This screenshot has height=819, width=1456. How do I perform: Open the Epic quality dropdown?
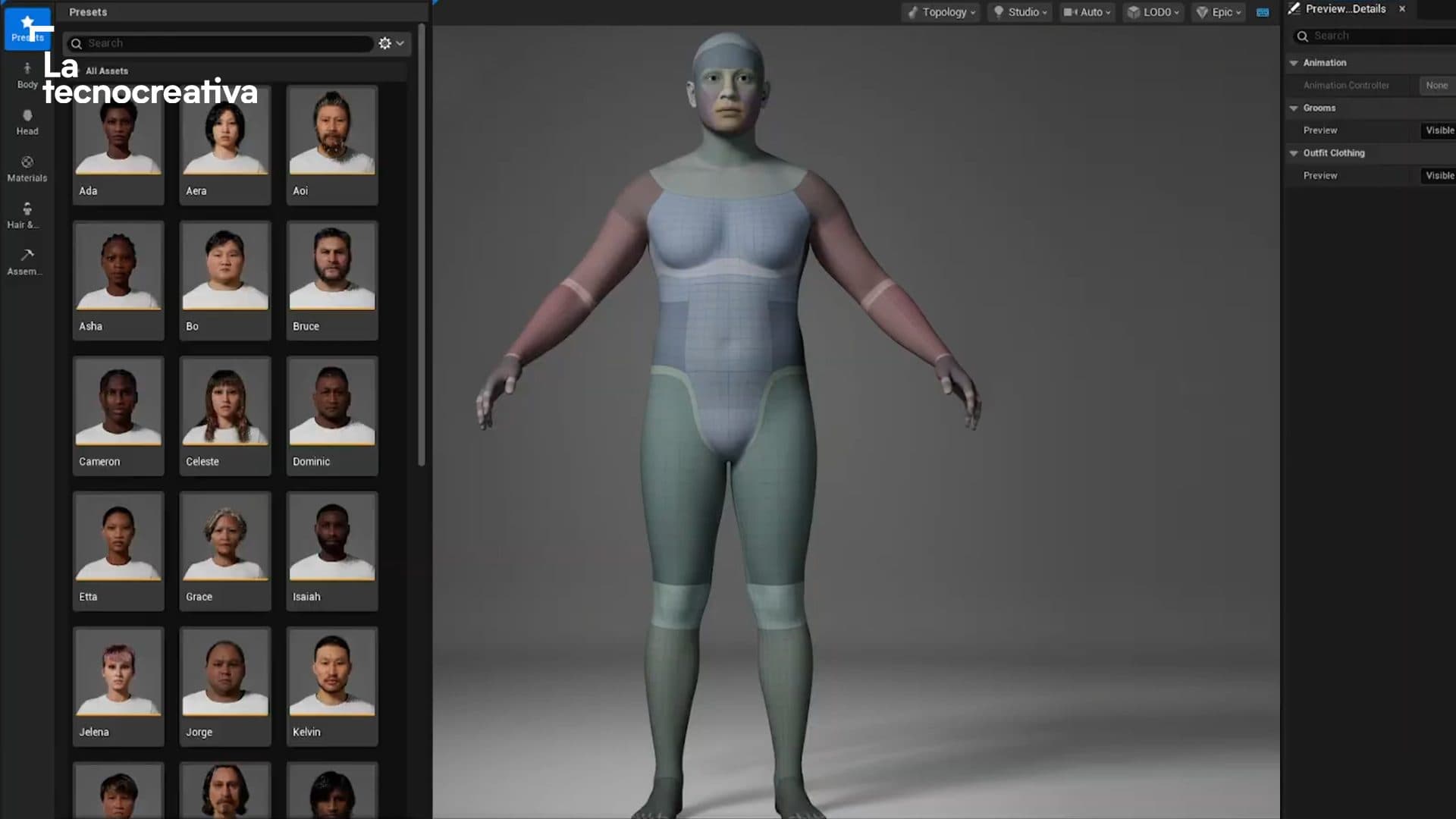pos(1219,12)
